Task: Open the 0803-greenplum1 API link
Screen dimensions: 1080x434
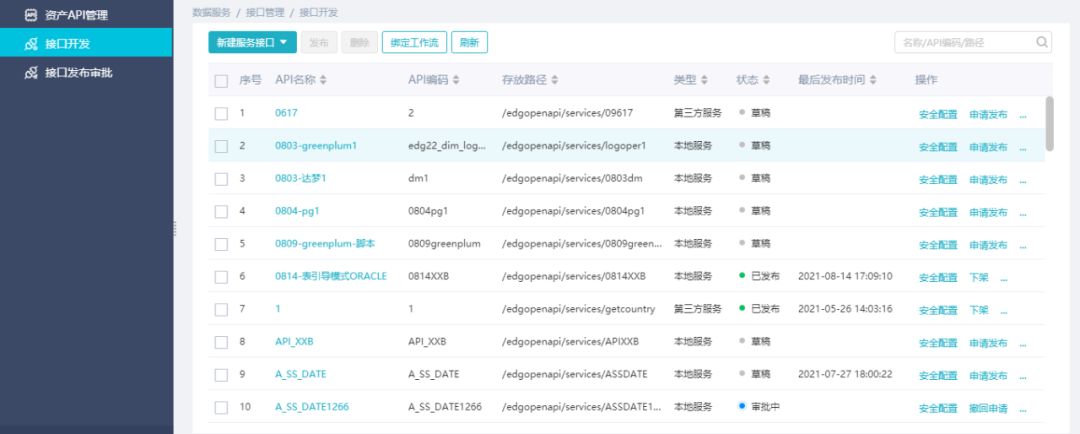Action: pos(316,146)
